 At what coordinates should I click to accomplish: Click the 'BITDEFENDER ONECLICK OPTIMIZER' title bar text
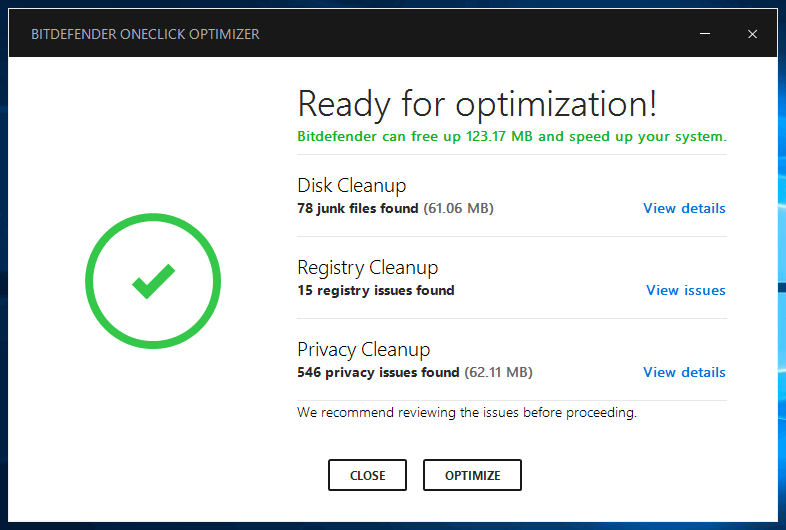pos(145,34)
